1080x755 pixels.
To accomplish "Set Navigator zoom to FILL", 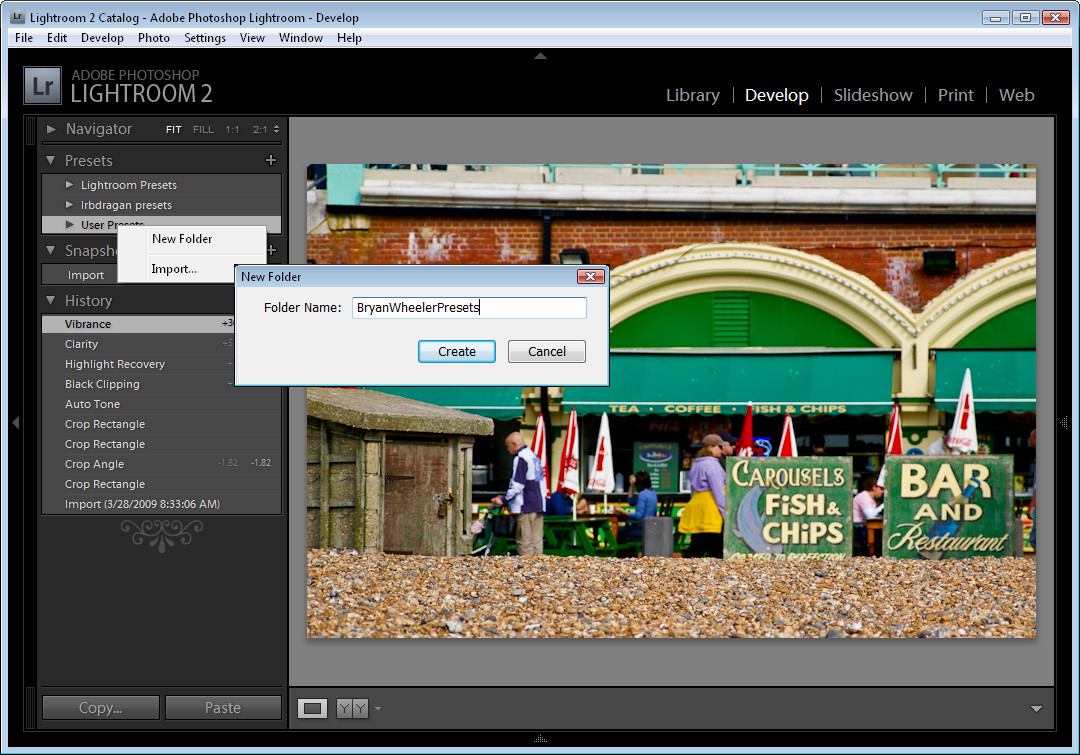I will tap(203, 130).
